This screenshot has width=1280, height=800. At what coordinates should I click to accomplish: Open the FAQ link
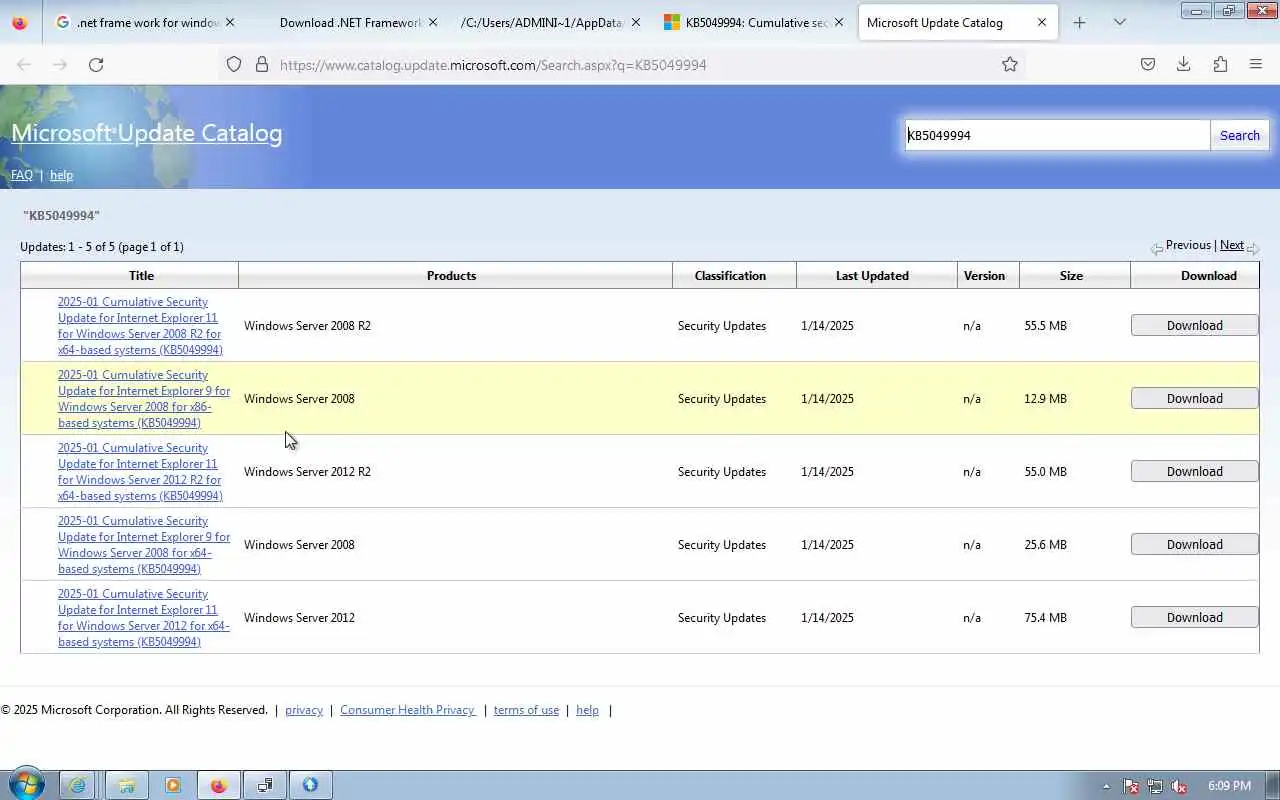click(x=22, y=175)
